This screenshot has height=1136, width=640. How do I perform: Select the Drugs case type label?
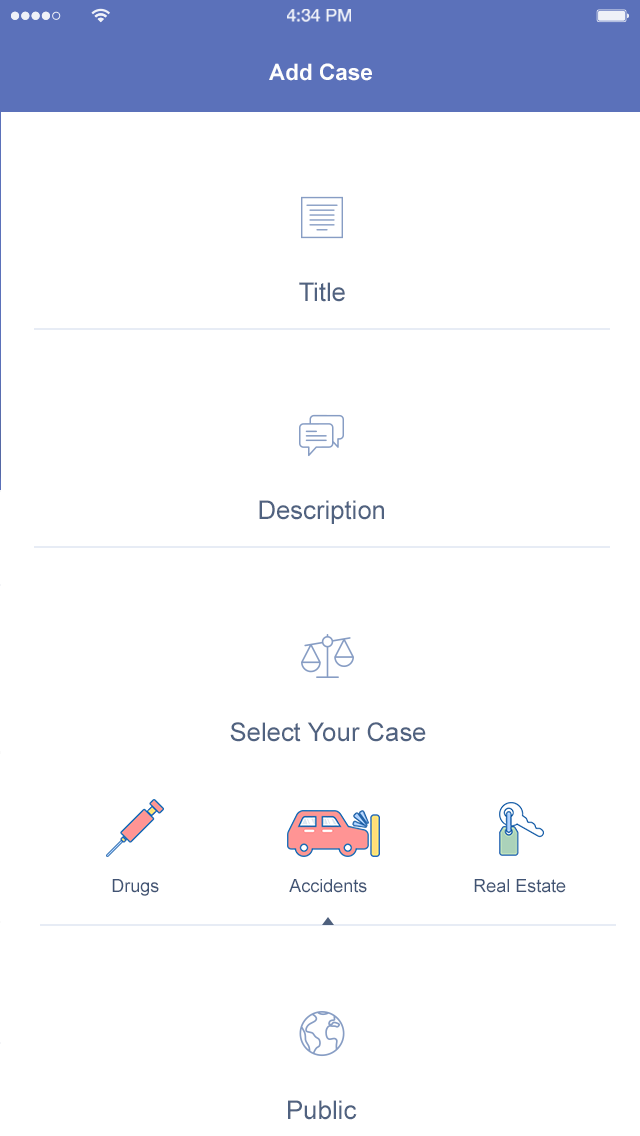coord(135,886)
